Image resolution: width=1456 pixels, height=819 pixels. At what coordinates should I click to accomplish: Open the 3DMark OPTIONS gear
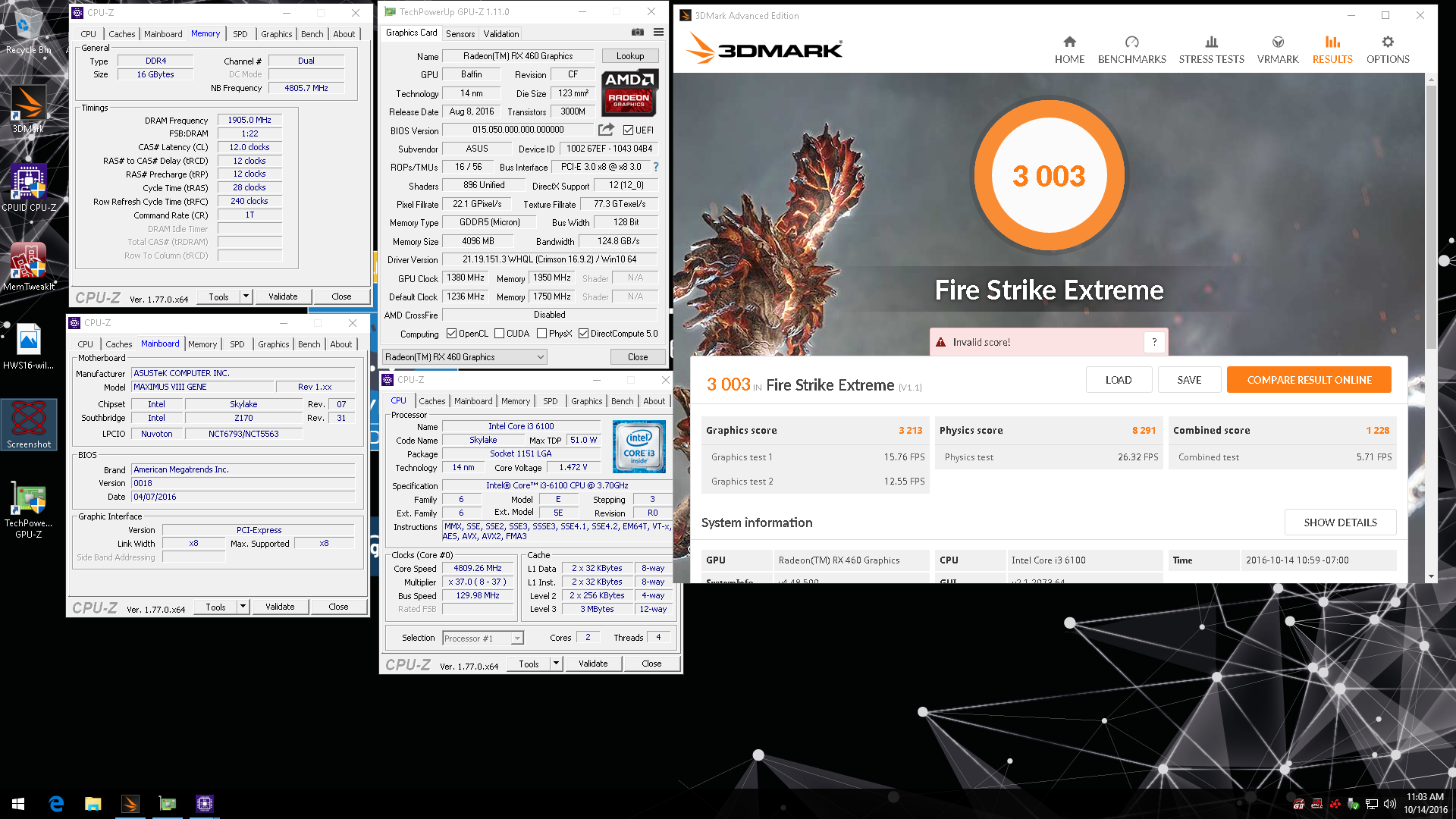(x=1388, y=50)
